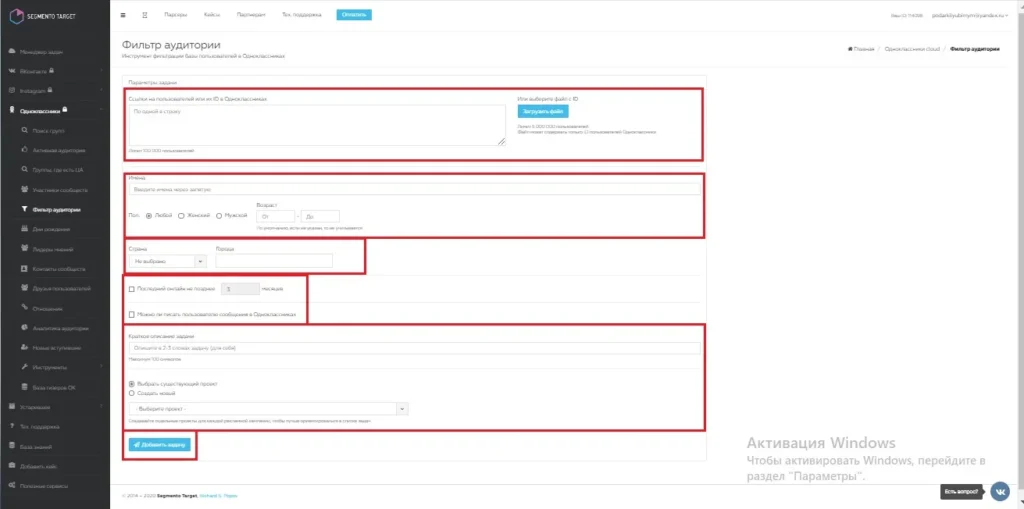Click the Краткое описание задачи input field
Image resolution: width=1024 pixels, height=509 pixels.
coord(415,348)
